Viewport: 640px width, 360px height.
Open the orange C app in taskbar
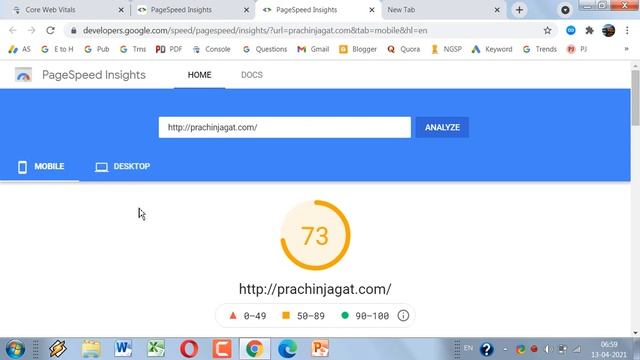pyautogui.click(x=222, y=349)
